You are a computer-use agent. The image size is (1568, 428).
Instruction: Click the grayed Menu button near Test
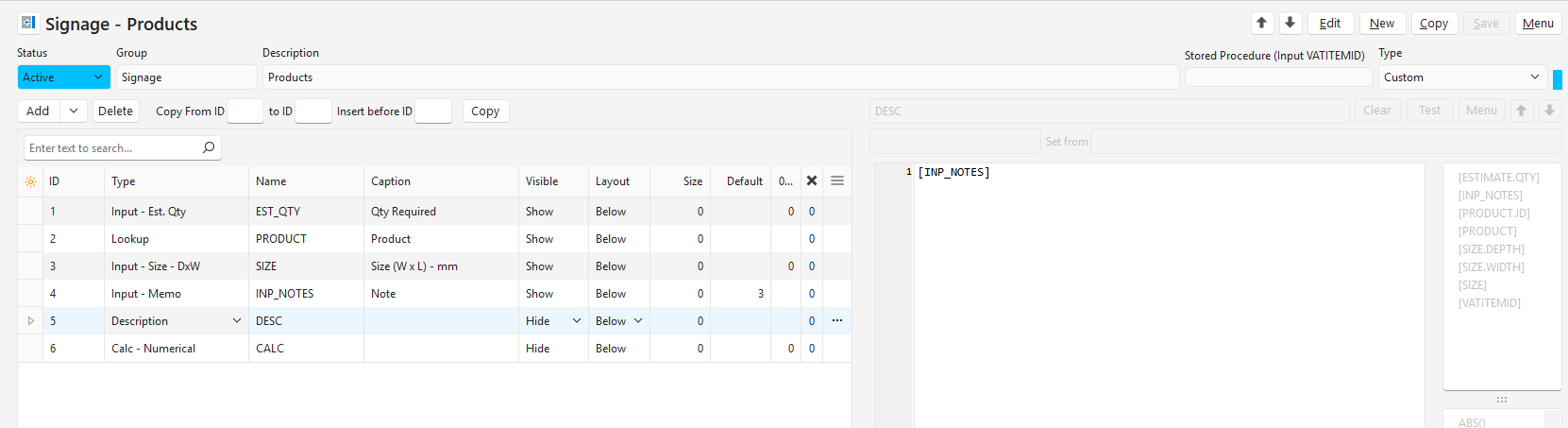1482,111
